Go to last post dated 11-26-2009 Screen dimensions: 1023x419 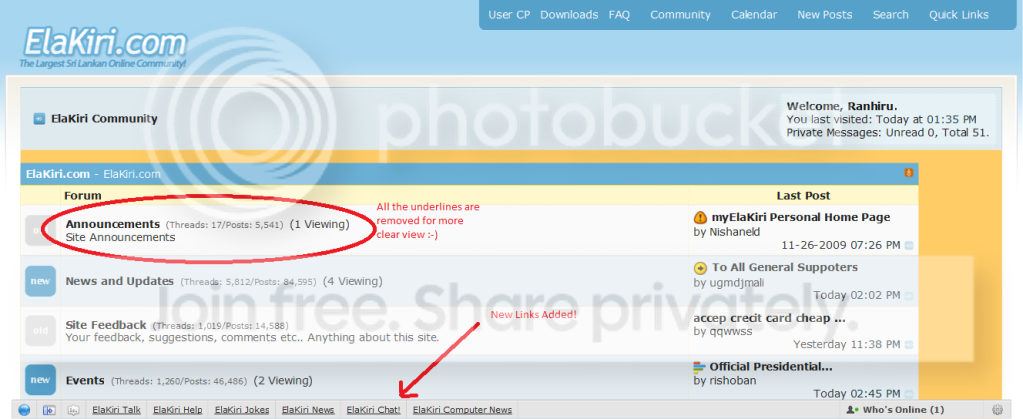pos(909,246)
